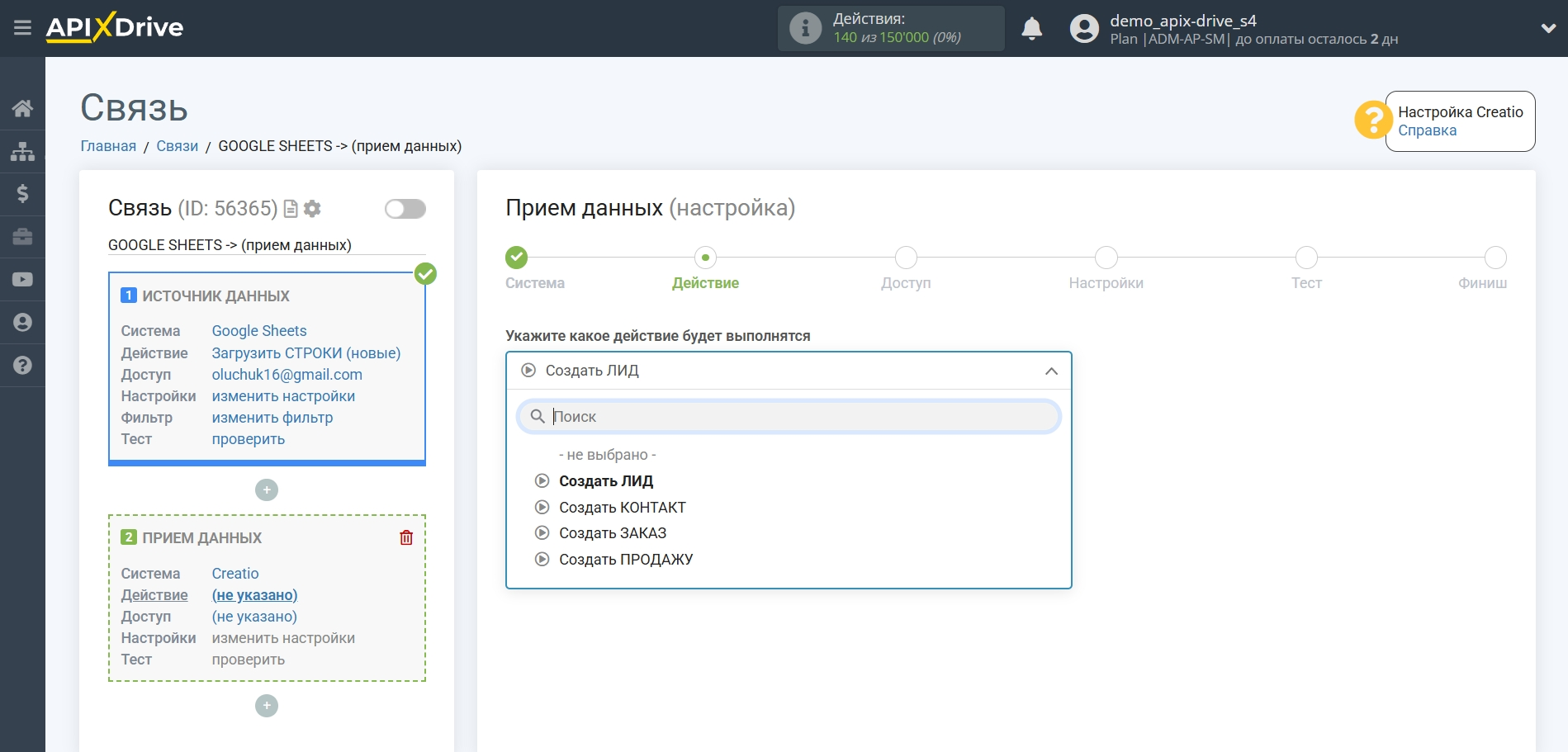This screenshot has height=752, width=1568.
Task: Click the yellow question mark help icon
Action: click(x=1372, y=121)
